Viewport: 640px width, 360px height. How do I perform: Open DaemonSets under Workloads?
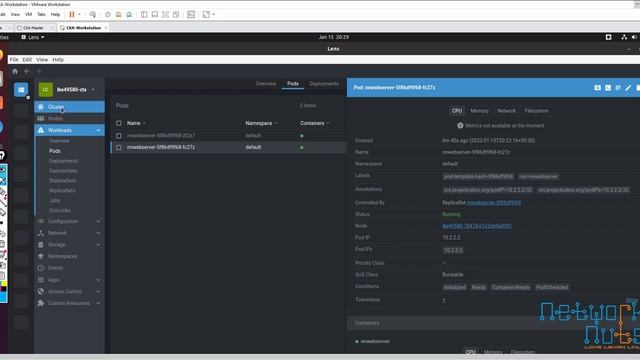(63, 171)
